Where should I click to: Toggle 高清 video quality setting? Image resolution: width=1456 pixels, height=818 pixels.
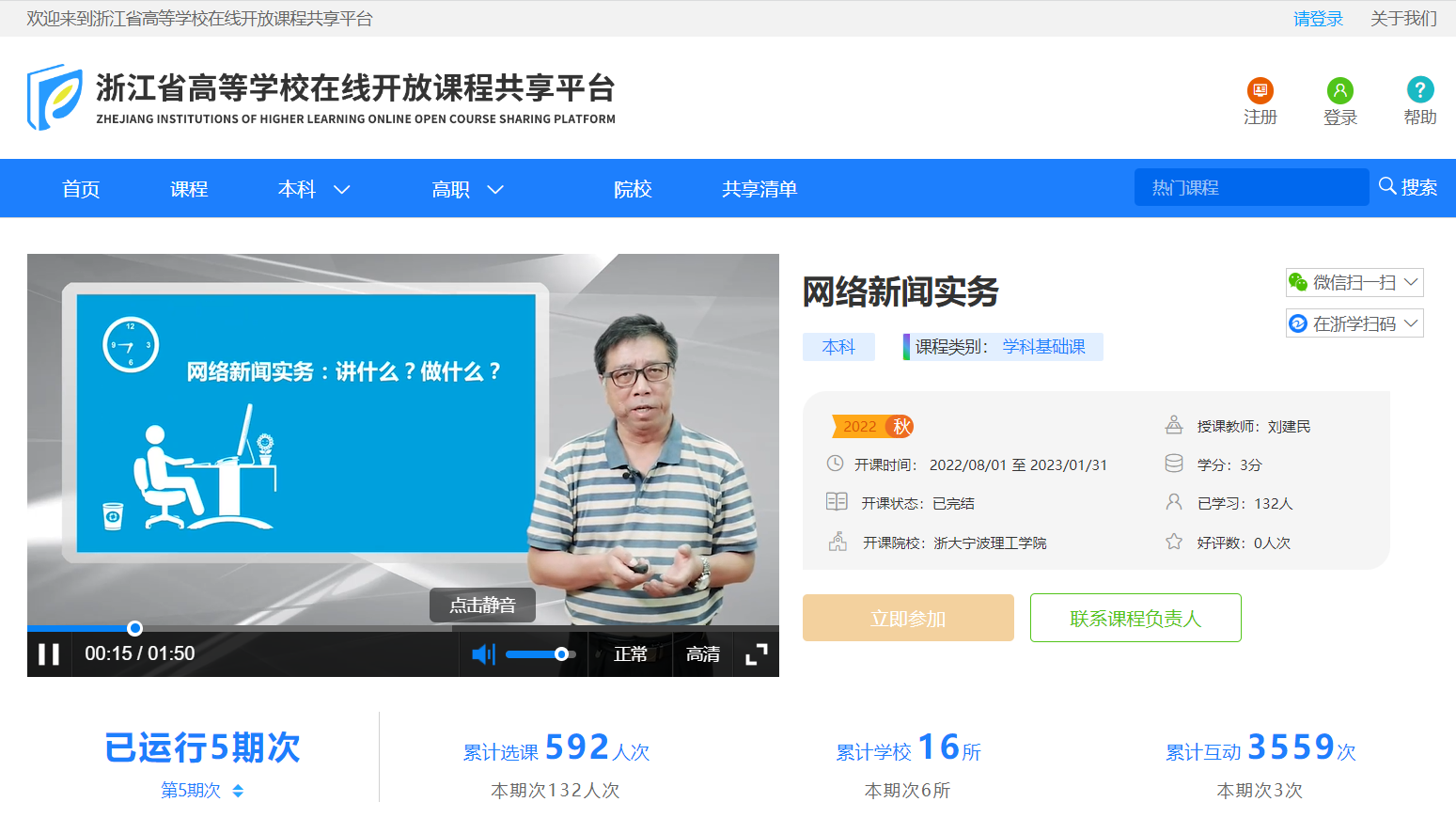coord(702,654)
